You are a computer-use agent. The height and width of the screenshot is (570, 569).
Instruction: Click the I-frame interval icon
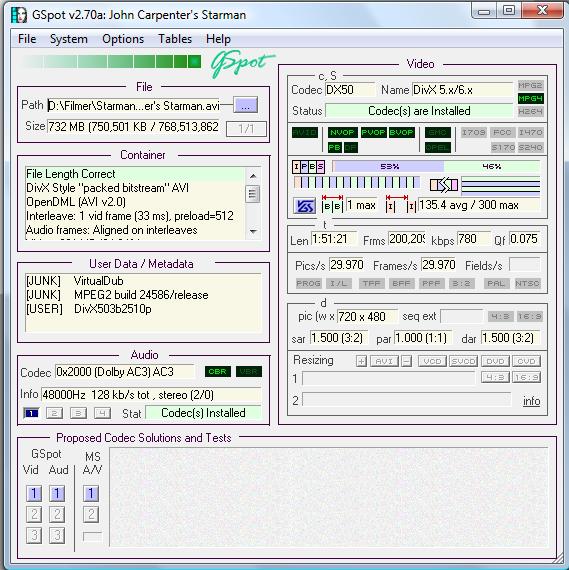pos(401,204)
